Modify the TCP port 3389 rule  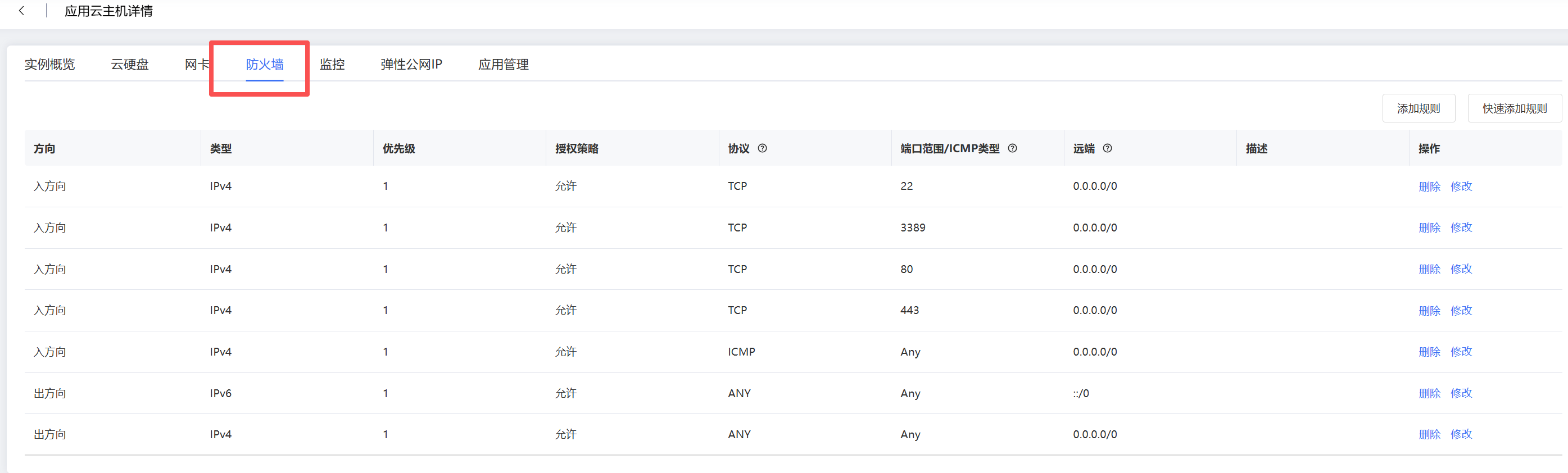pos(1461,228)
